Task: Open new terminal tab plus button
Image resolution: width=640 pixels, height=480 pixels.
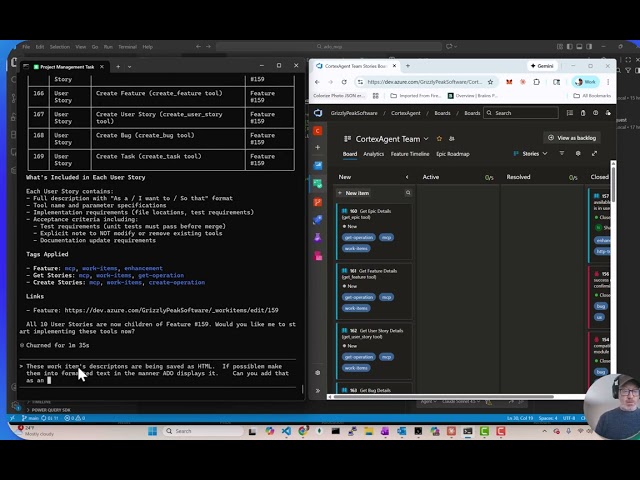Action: (118, 67)
